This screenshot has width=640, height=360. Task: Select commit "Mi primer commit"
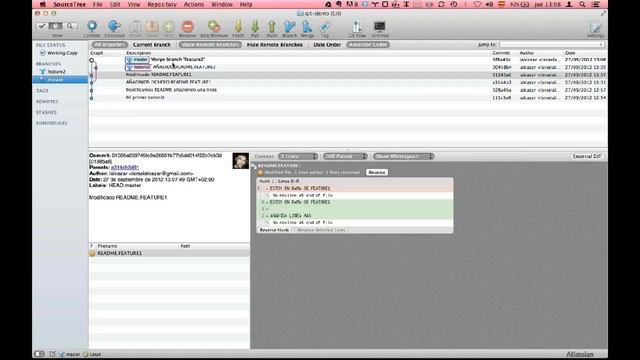coord(348,98)
